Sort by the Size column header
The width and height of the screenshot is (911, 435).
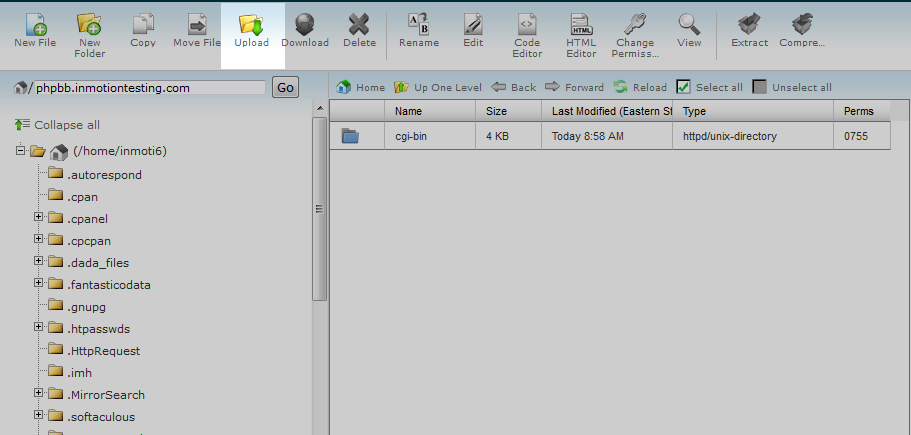(508, 111)
